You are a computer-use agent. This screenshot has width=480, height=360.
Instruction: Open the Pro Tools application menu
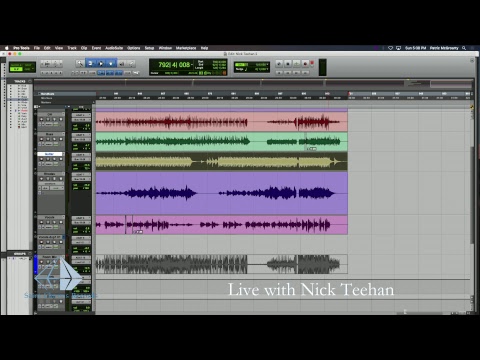point(21,48)
